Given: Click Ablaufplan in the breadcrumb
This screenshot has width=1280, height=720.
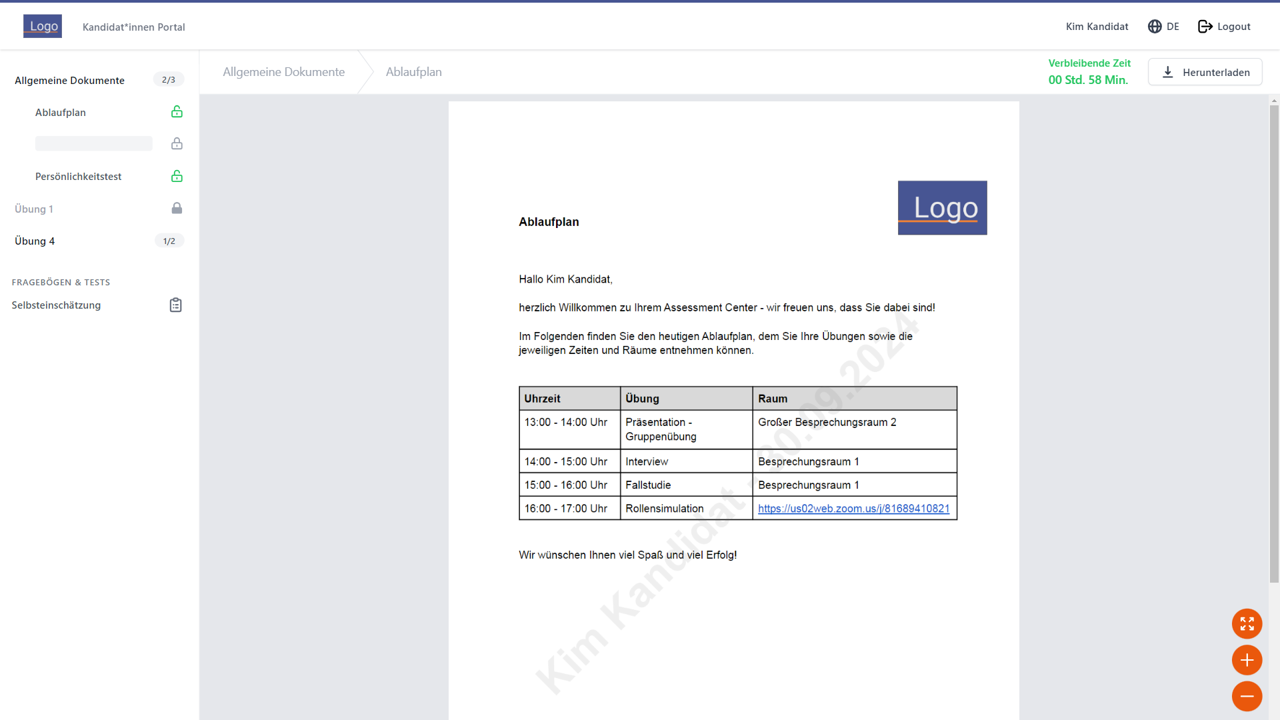Looking at the screenshot, I should click(x=414, y=72).
